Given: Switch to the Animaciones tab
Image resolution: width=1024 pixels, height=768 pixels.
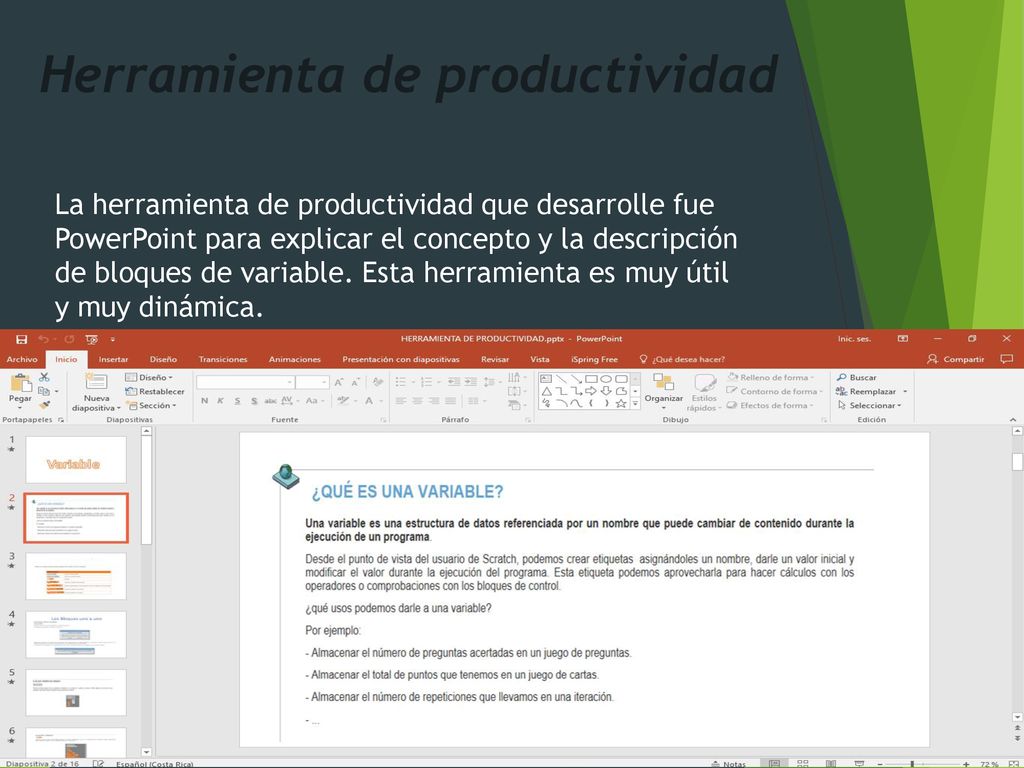Looking at the screenshot, I should [x=295, y=359].
